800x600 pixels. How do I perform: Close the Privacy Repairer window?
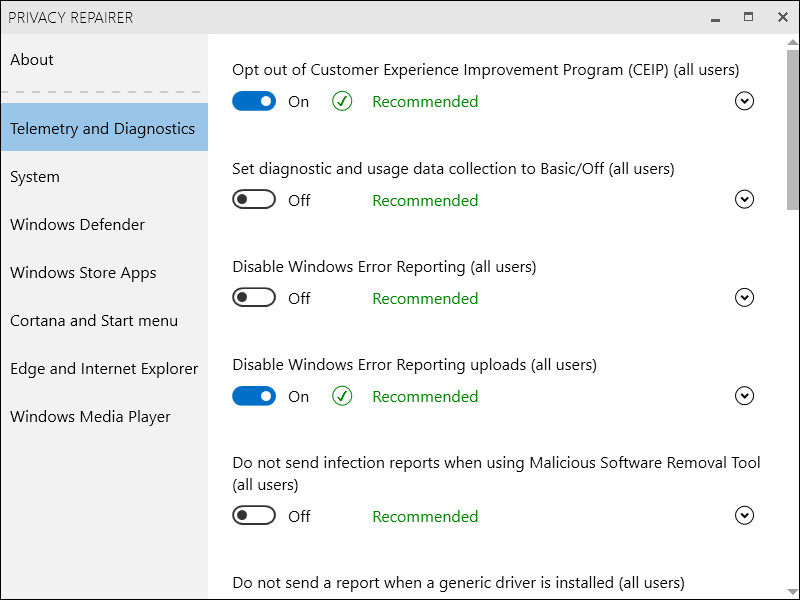tap(781, 17)
